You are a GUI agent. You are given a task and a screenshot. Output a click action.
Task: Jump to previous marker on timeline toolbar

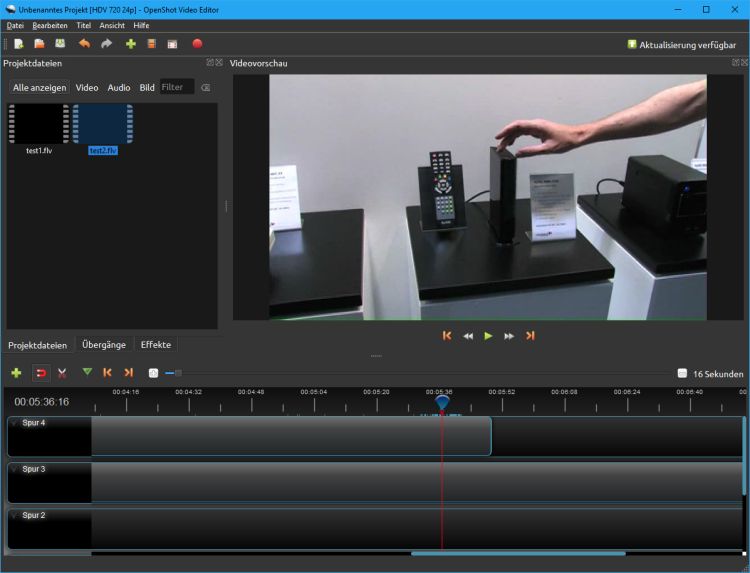[x=108, y=373]
